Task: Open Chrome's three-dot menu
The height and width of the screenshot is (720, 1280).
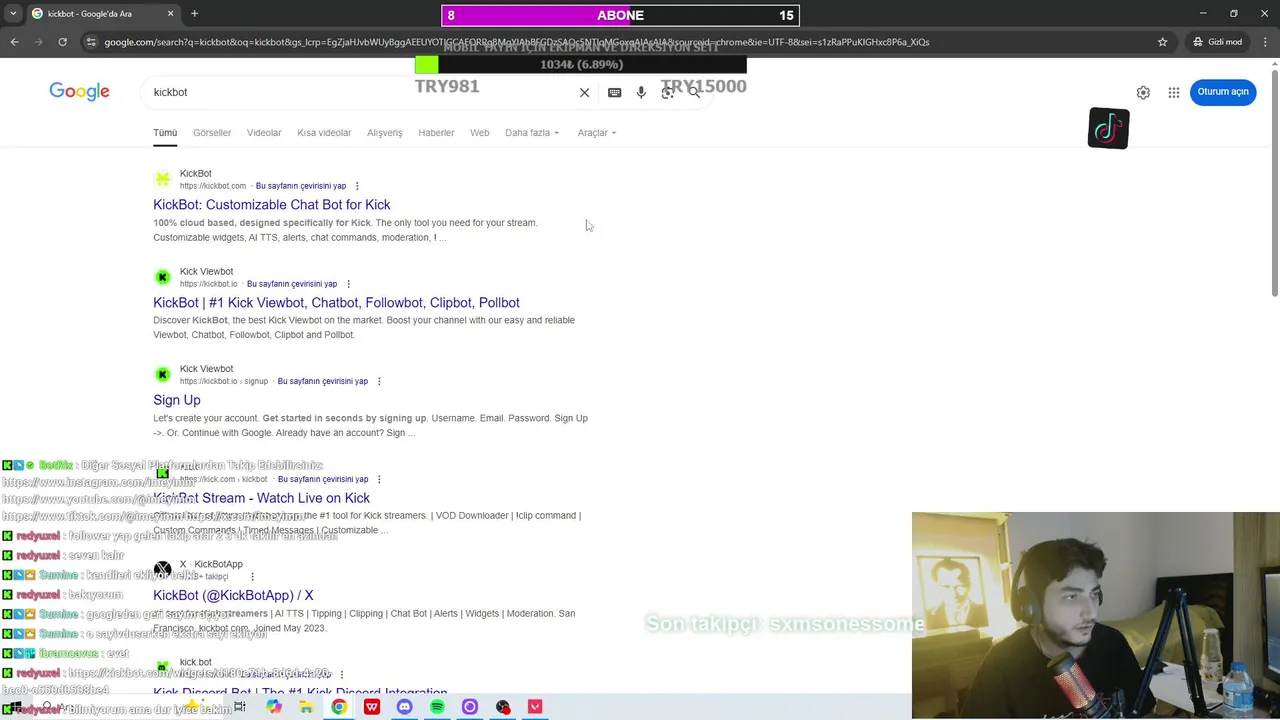Action: point(1266,42)
